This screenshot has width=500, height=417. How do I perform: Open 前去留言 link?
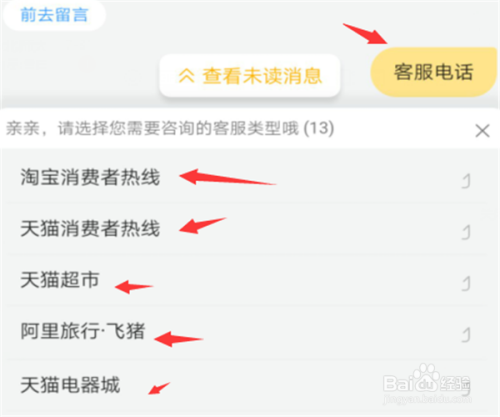[54, 15]
